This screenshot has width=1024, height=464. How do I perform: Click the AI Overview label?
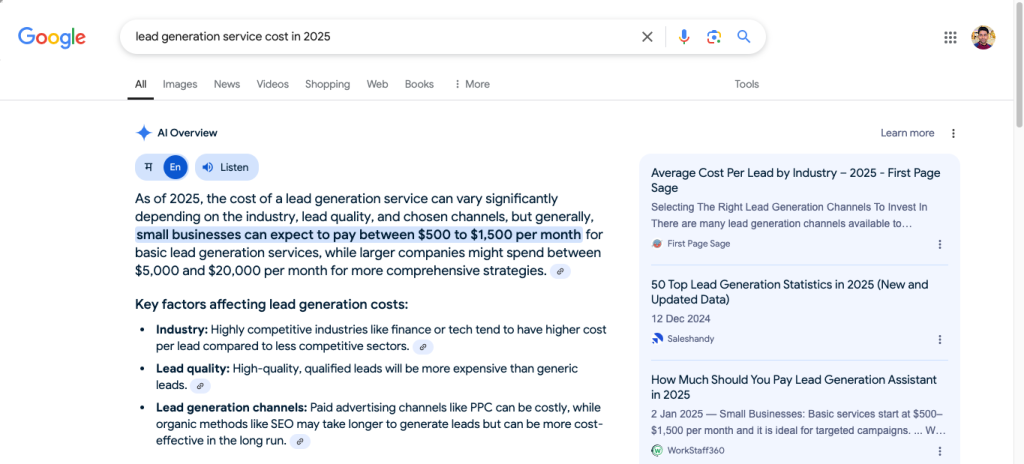tap(187, 133)
